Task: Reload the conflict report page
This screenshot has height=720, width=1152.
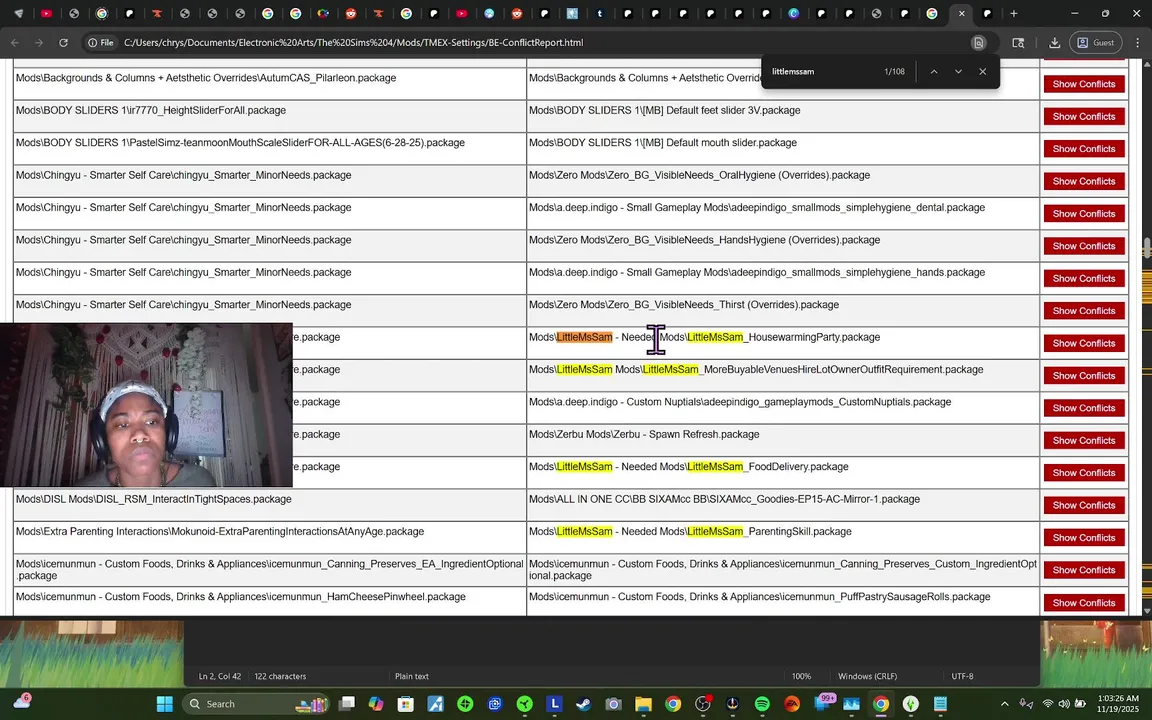Action: click(x=63, y=43)
